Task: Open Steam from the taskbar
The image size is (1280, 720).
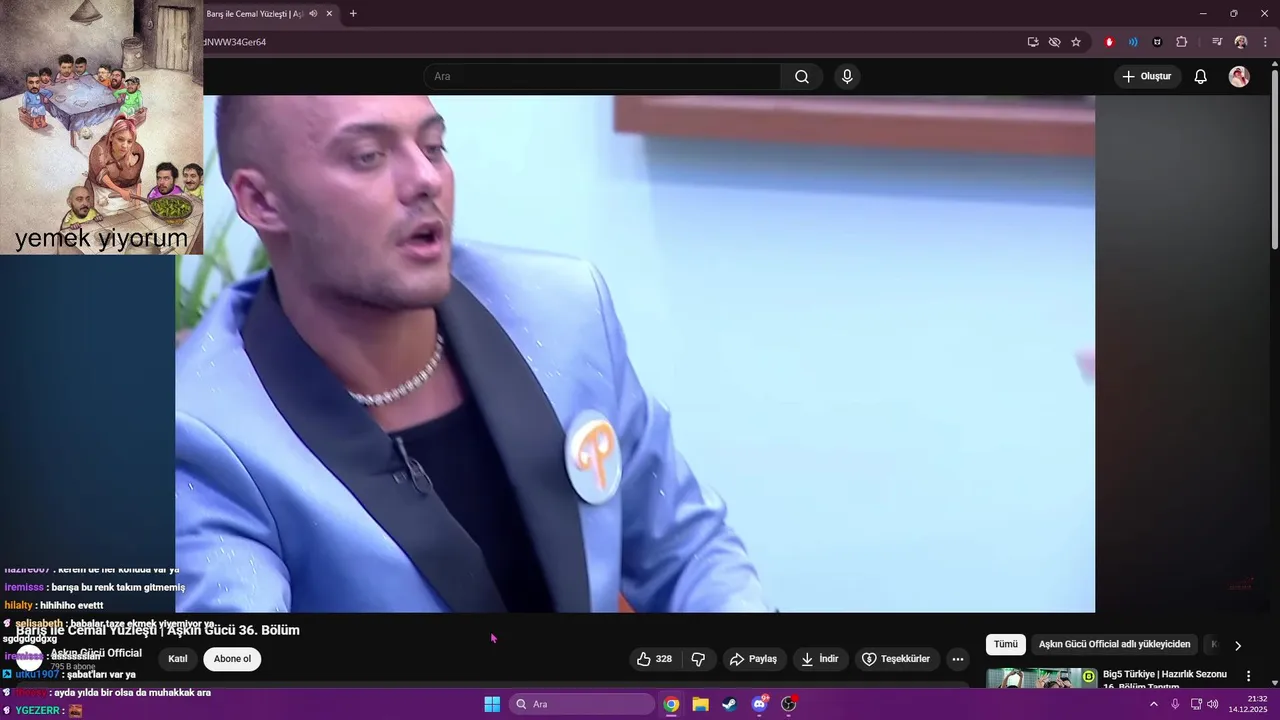Action: tap(730, 704)
